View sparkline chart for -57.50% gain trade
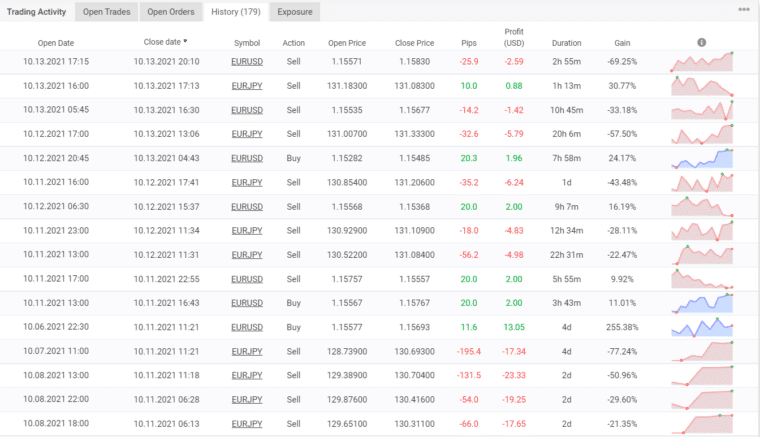This screenshot has height=437, width=760. tap(702, 134)
